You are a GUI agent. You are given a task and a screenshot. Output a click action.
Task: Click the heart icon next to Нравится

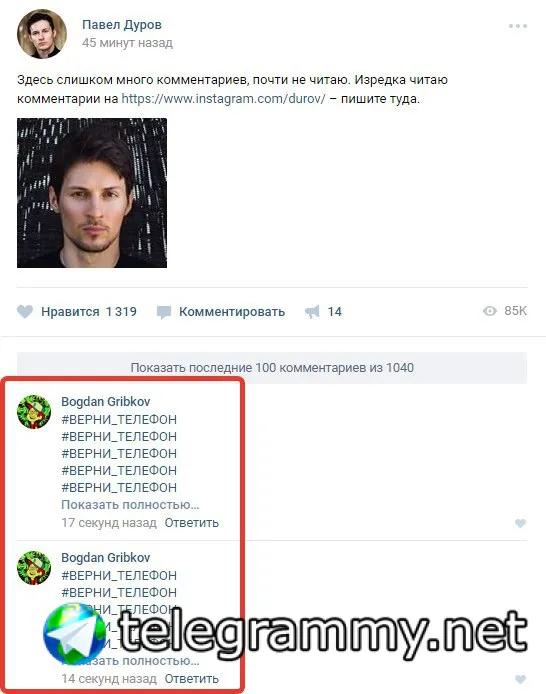tap(25, 312)
